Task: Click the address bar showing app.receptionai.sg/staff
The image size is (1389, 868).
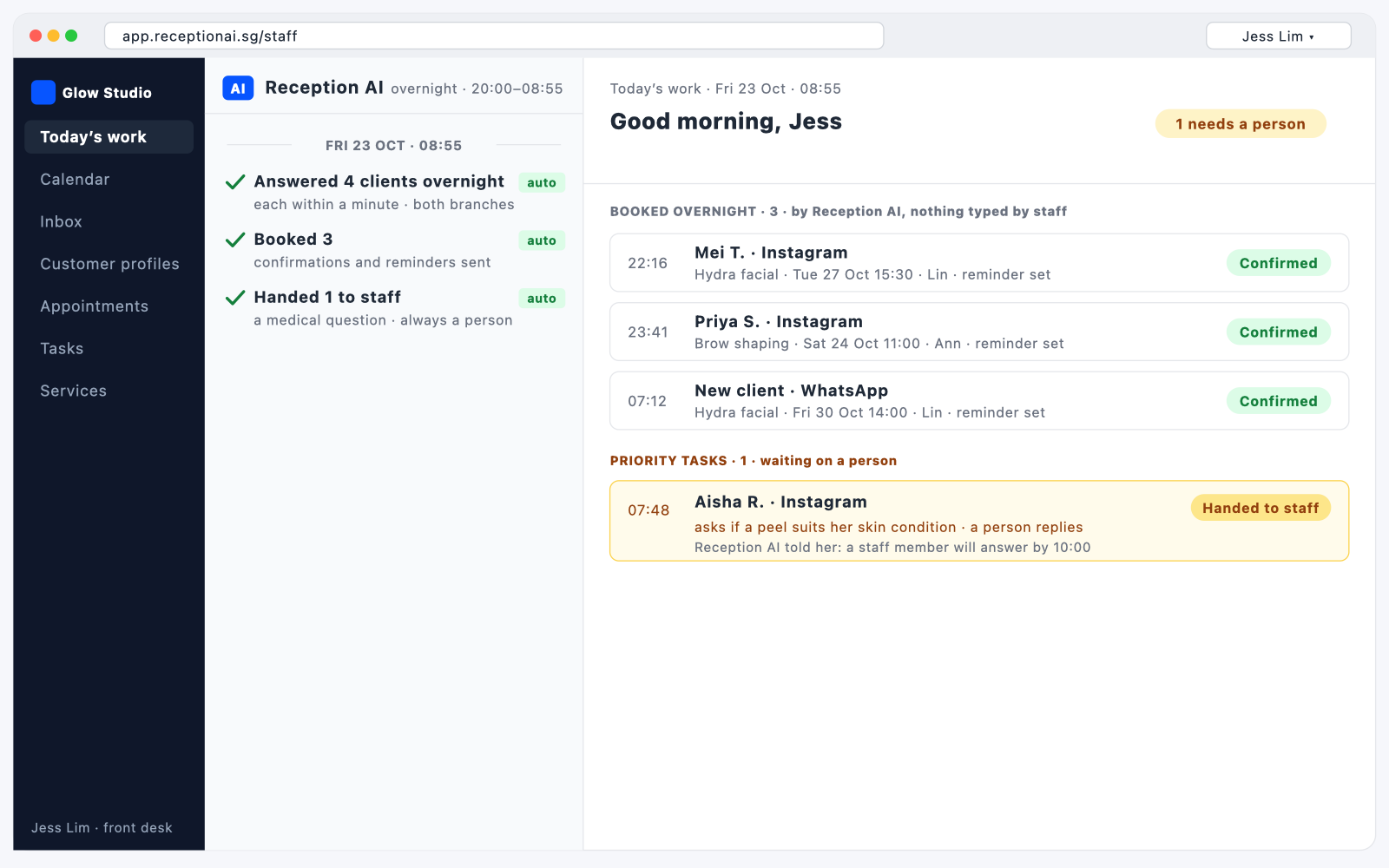Action: click(494, 36)
